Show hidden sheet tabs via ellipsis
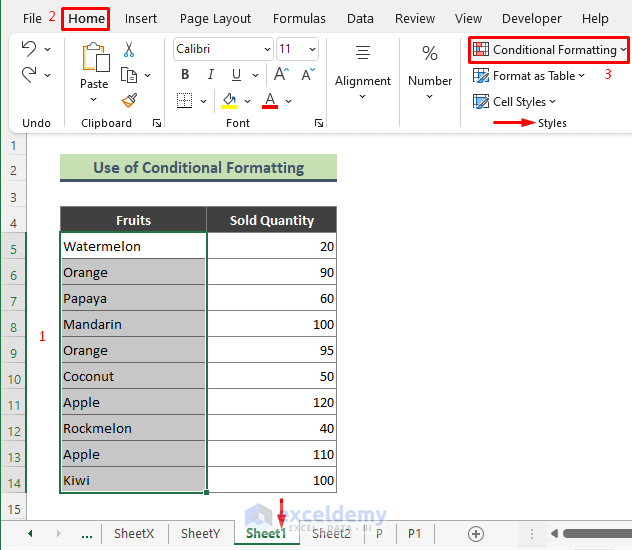 [x=87, y=534]
